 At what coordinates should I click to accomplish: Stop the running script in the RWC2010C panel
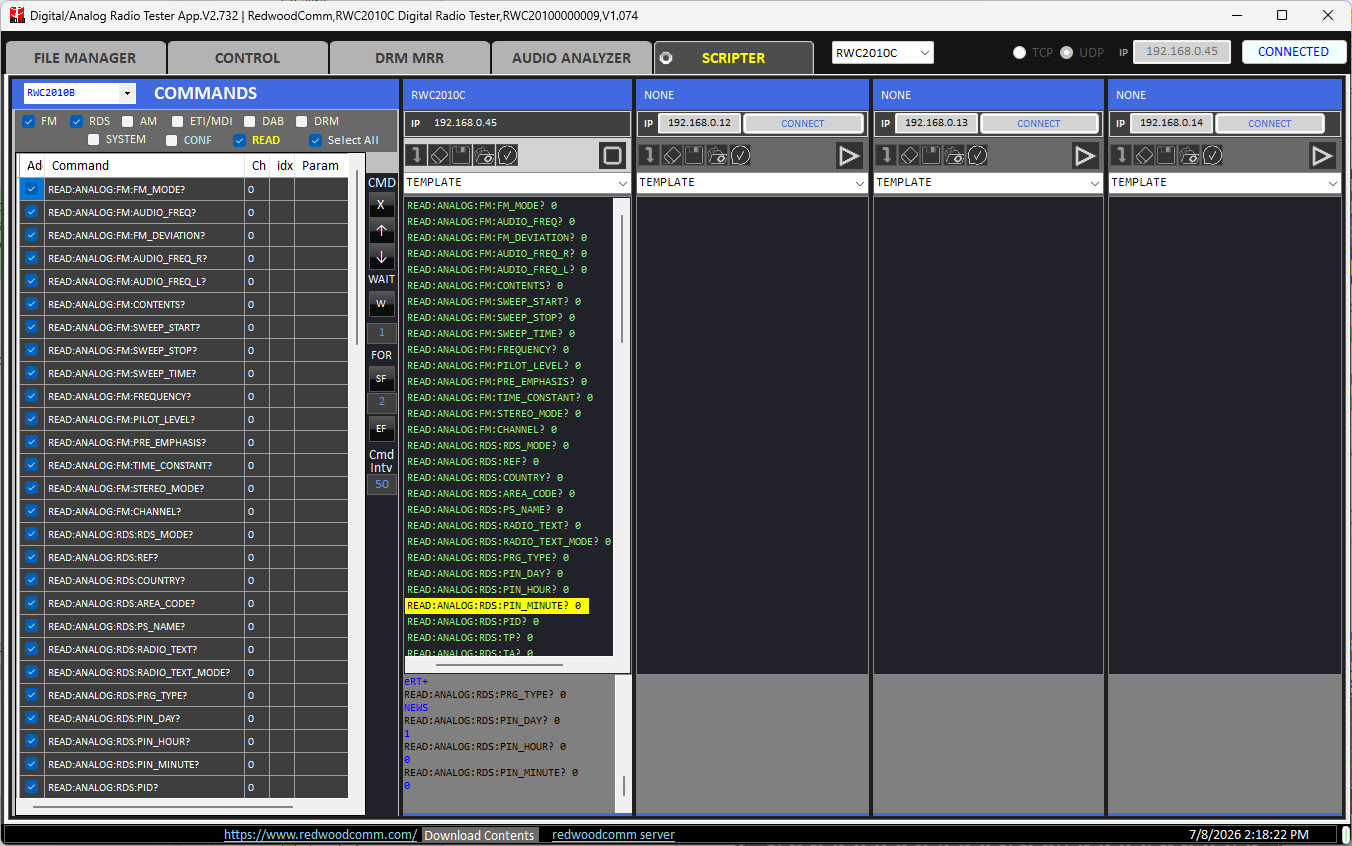[x=613, y=155]
